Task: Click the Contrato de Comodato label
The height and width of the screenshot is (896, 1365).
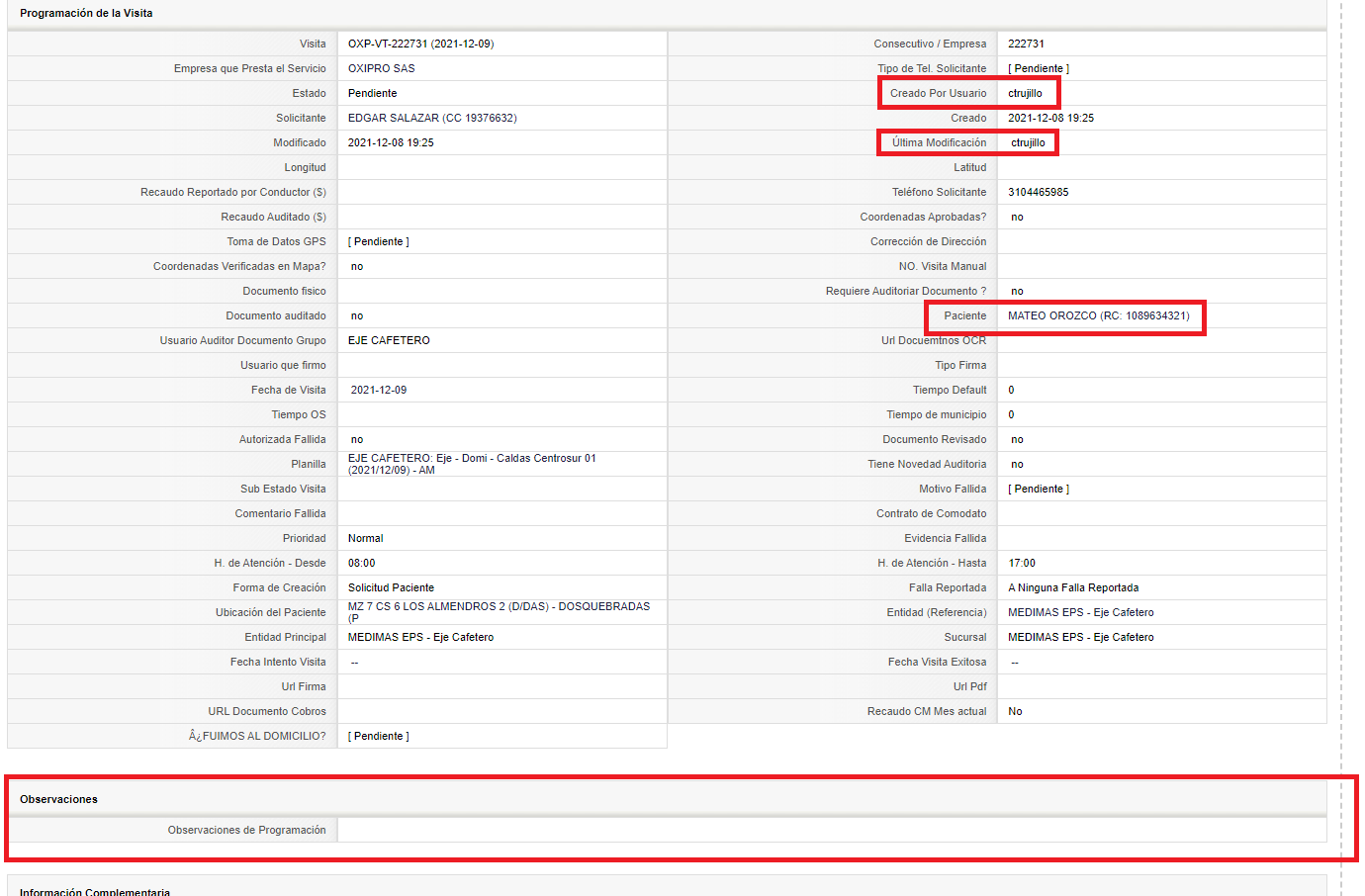Action: (x=931, y=513)
